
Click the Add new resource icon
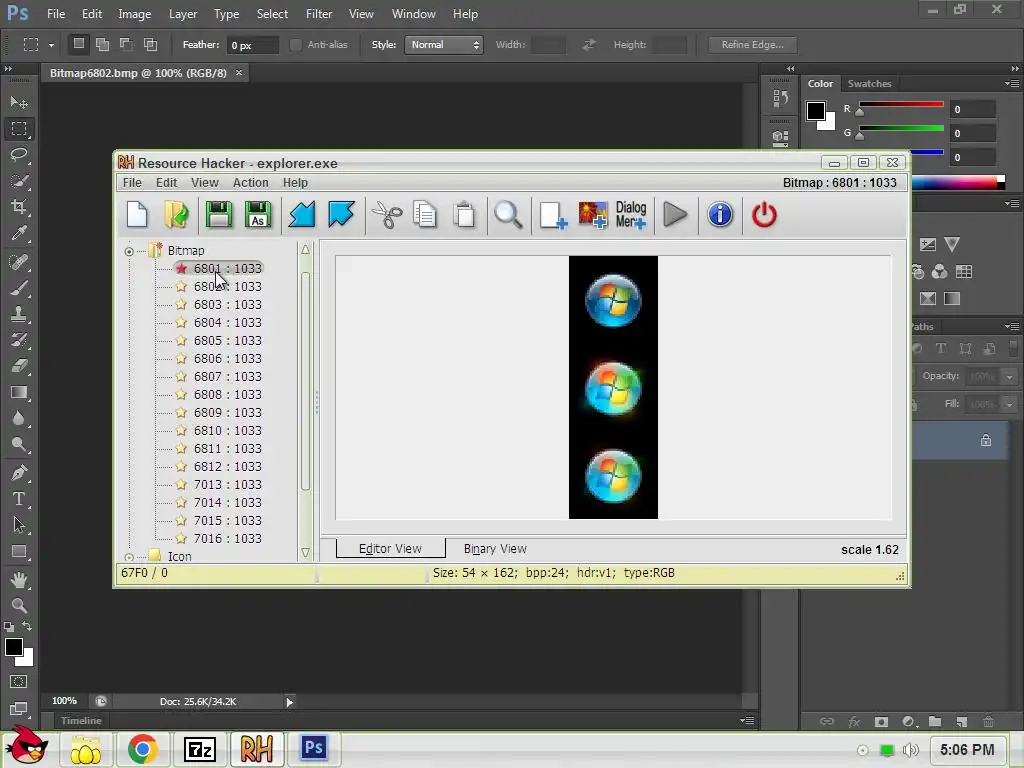point(553,216)
